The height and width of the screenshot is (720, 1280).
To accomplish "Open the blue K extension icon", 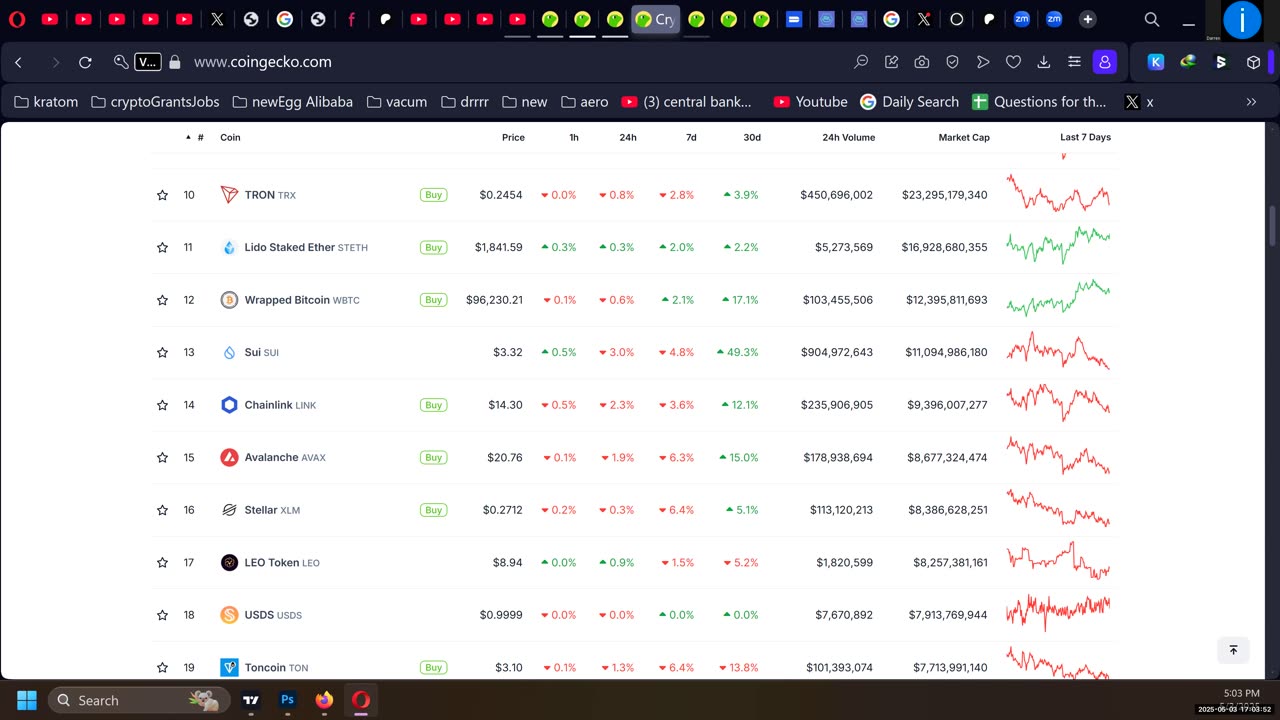I will click(x=1156, y=62).
